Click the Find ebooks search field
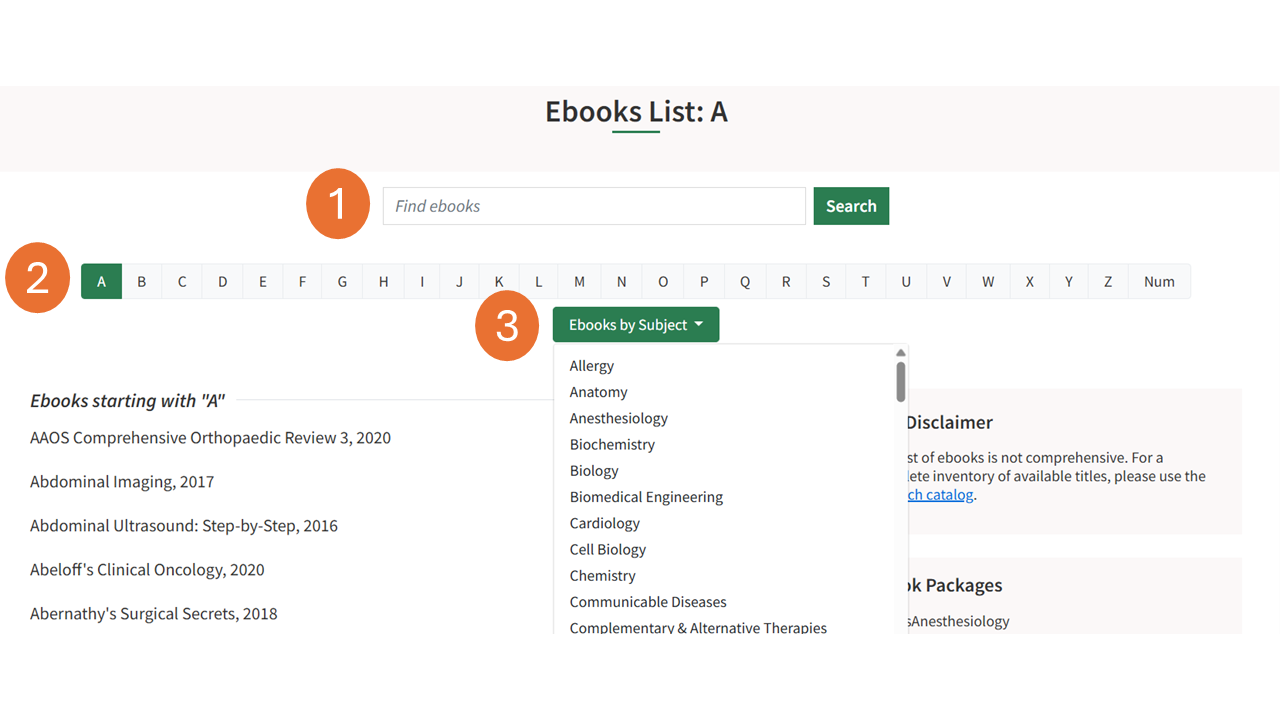The width and height of the screenshot is (1280, 720). pyautogui.click(x=593, y=206)
